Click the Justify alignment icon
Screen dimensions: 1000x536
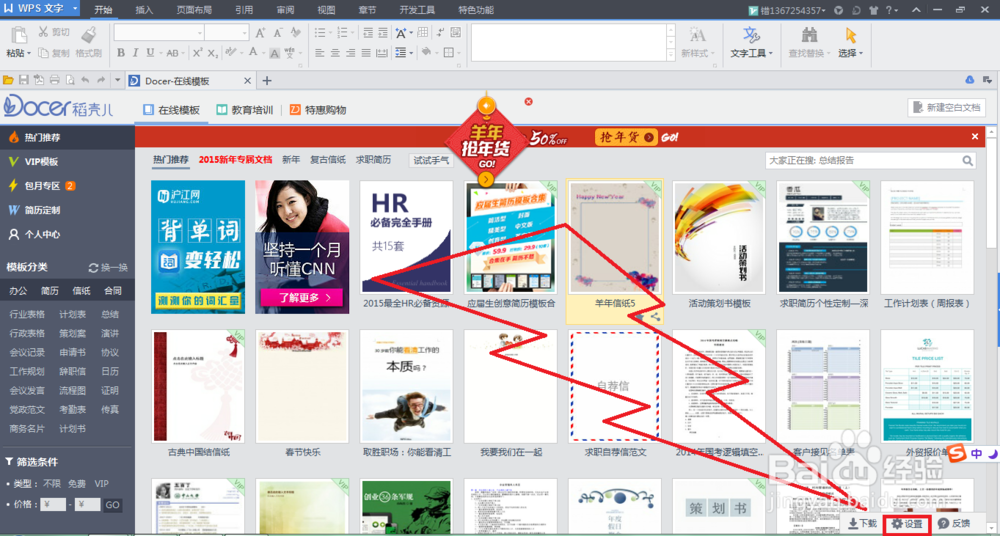coord(366,53)
